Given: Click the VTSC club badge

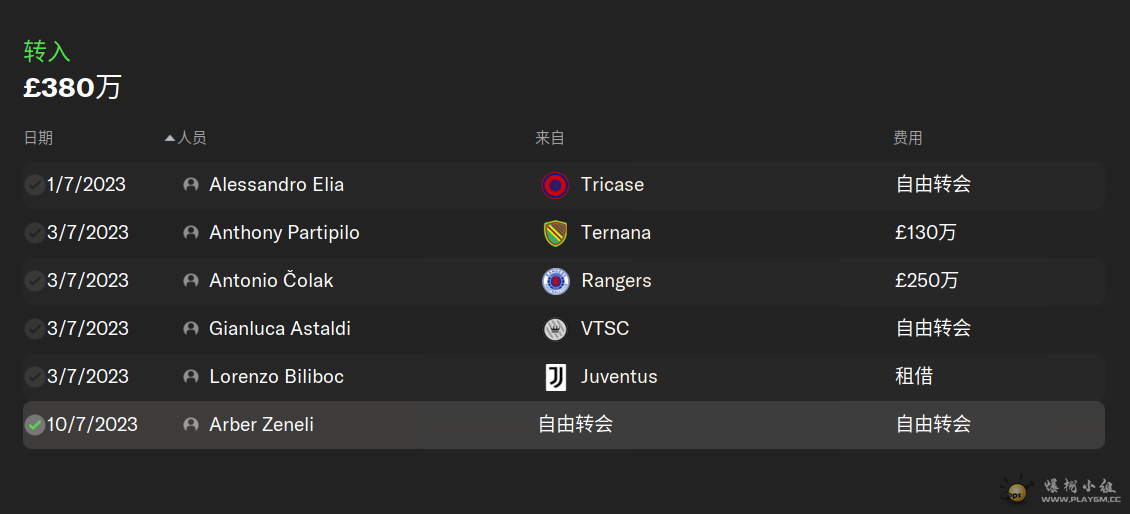Looking at the screenshot, I should pos(555,329).
